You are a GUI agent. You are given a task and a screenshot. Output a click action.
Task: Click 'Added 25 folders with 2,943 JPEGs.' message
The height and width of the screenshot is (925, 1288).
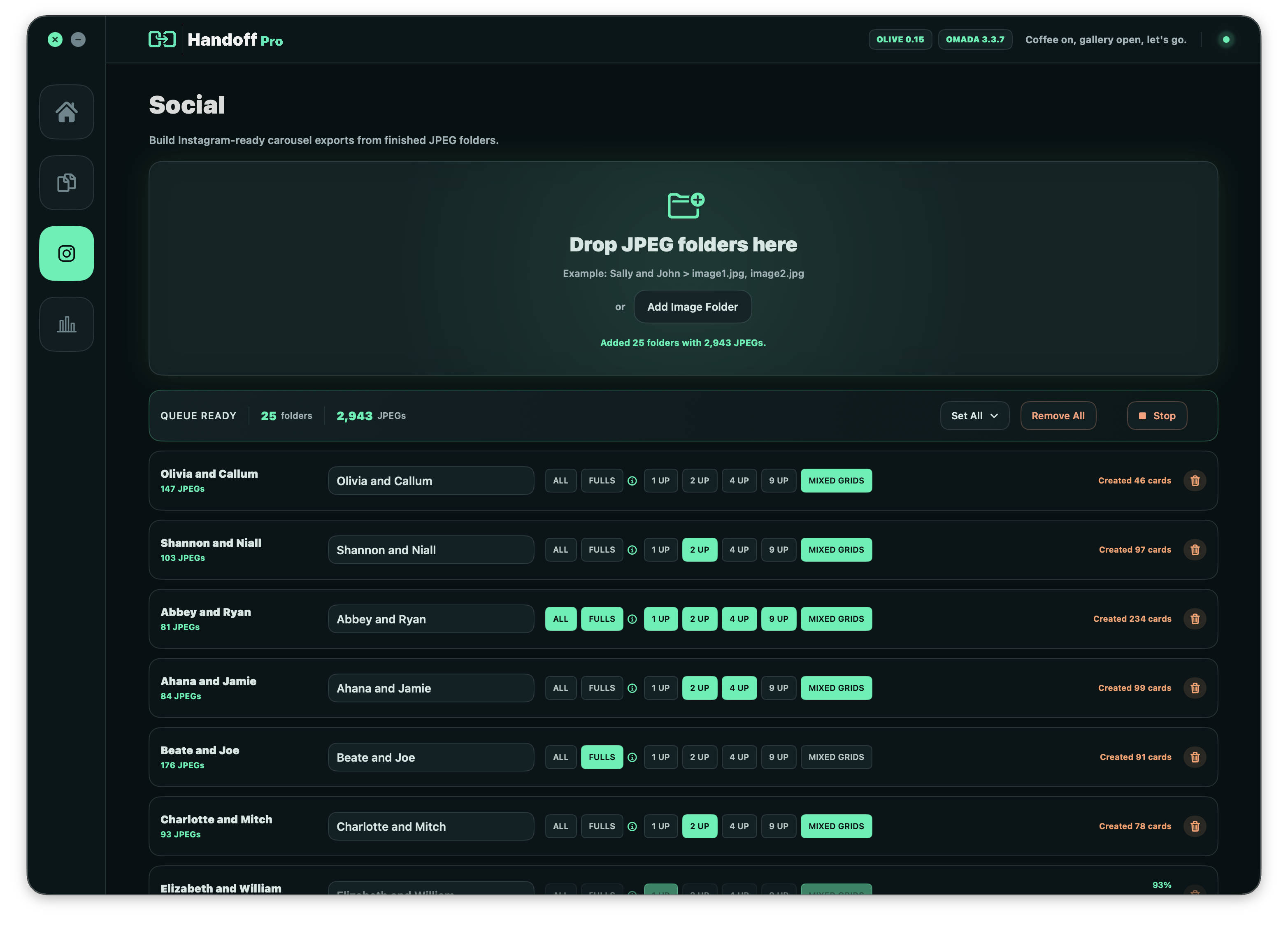[683, 343]
